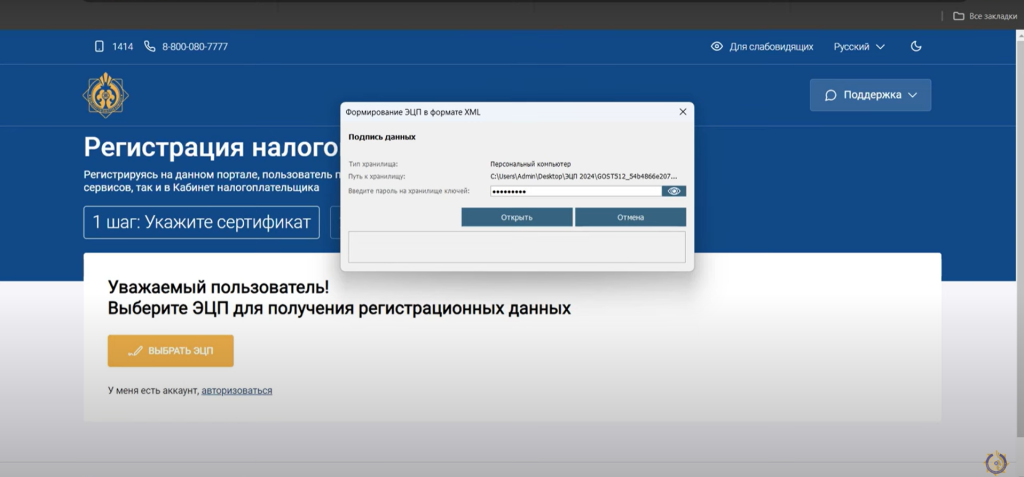This screenshot has width=1024, height=477.
Task: Click the key storage password field
Action: tap(574, 191)
